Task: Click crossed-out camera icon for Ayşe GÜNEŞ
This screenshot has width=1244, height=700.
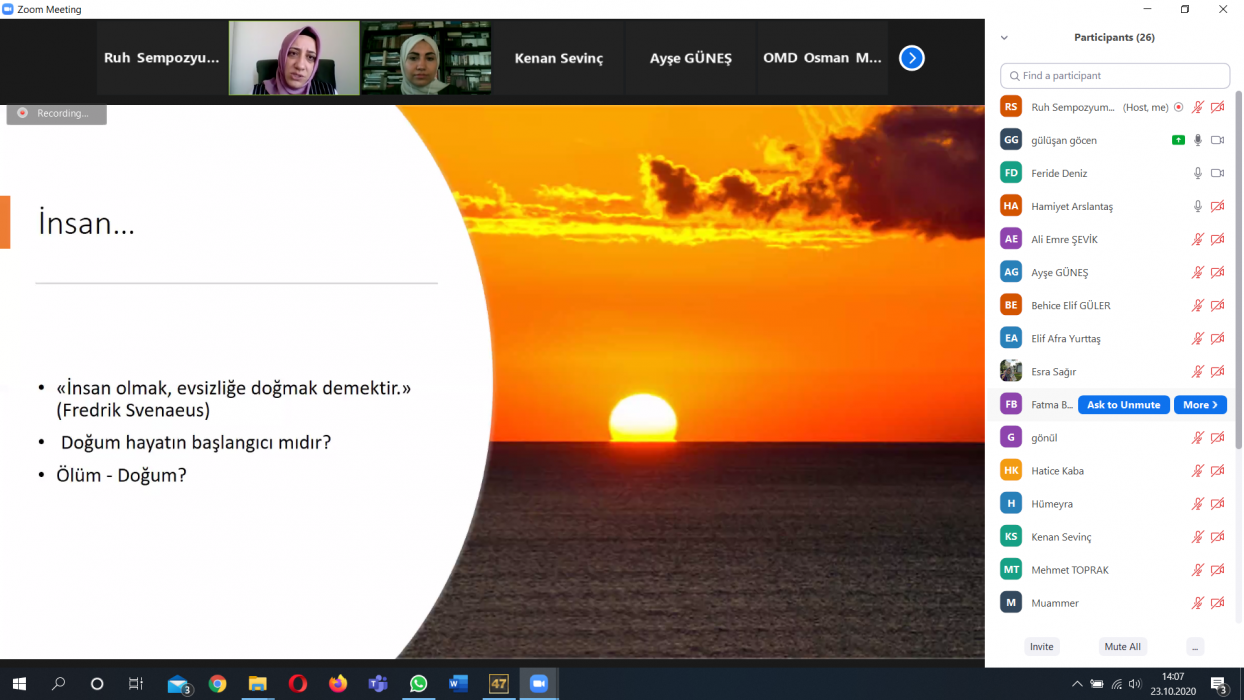Action: pos(1217,272)
